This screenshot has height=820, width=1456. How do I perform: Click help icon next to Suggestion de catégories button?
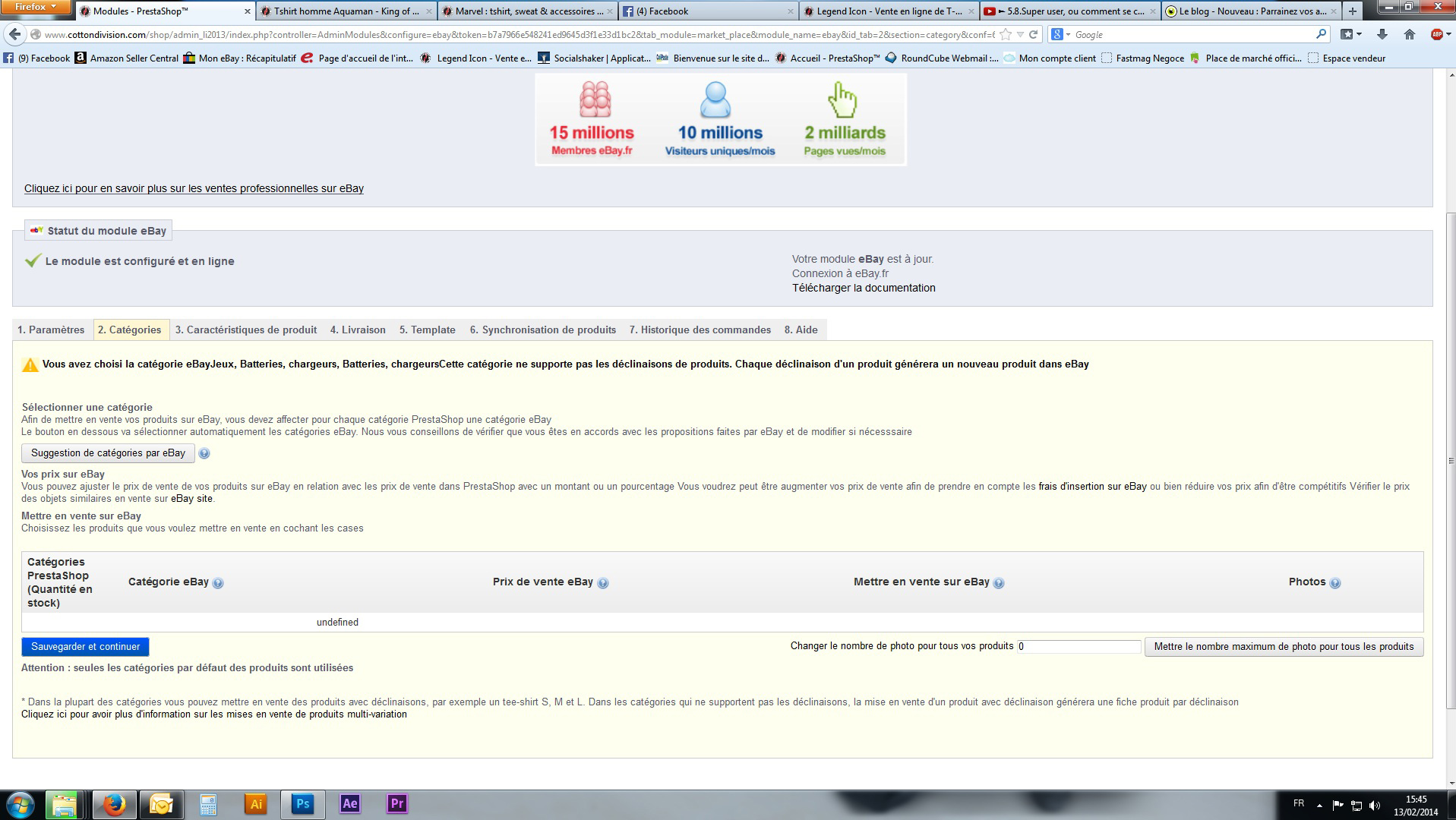pyautogui.click(x=204, y=453)
